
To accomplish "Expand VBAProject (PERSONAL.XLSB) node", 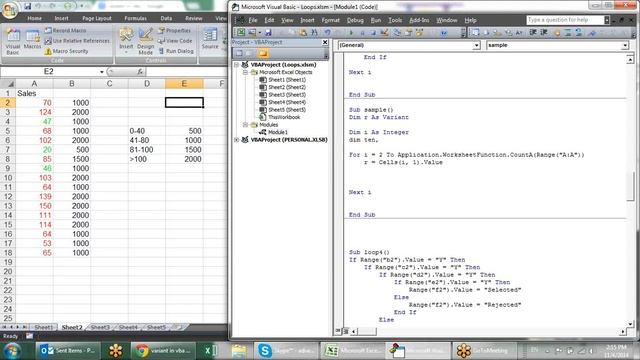I will [236, 140].
